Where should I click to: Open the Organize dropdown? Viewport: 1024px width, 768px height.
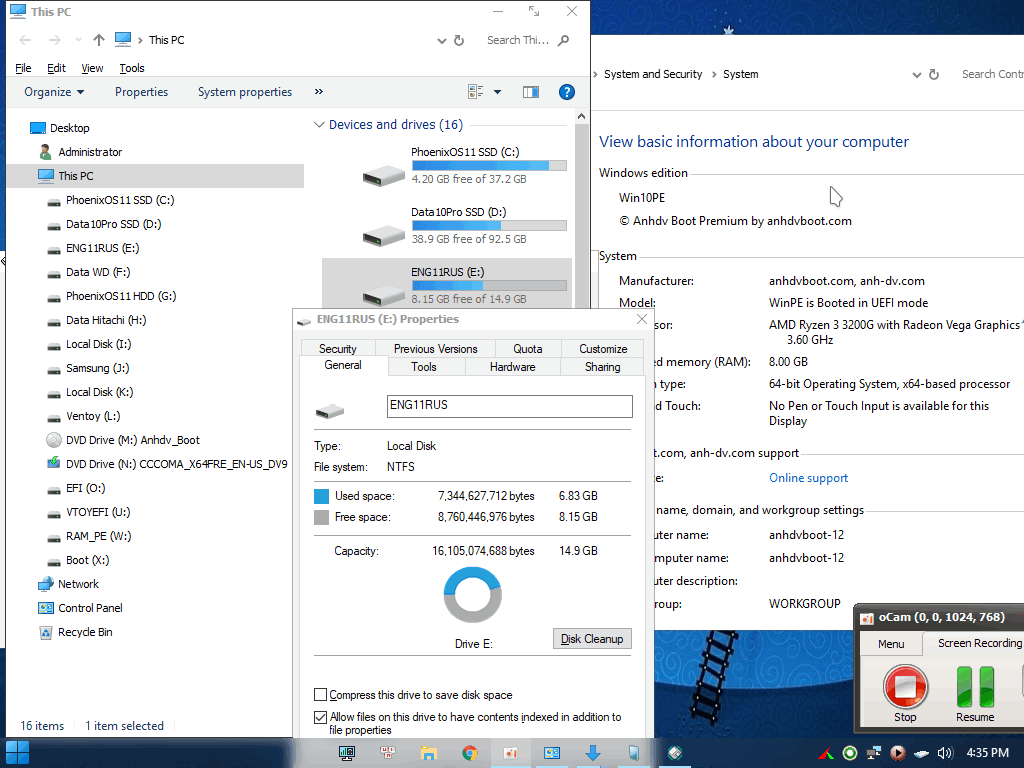point(54,92)
